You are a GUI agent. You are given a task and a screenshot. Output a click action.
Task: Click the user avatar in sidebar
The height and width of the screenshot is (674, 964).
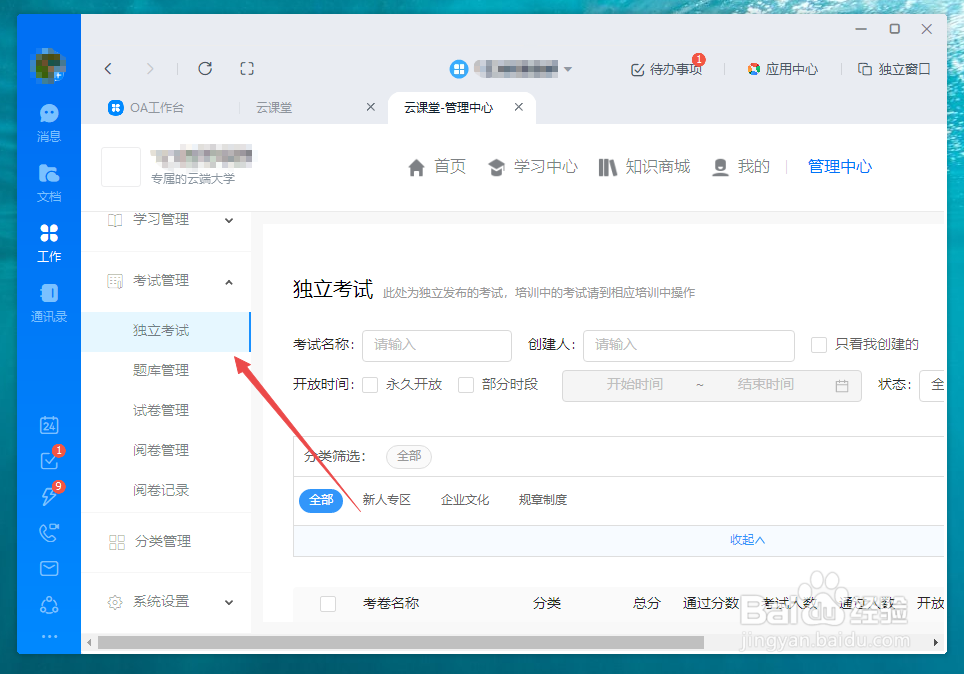pyautogui.click(x=49, y=65)
